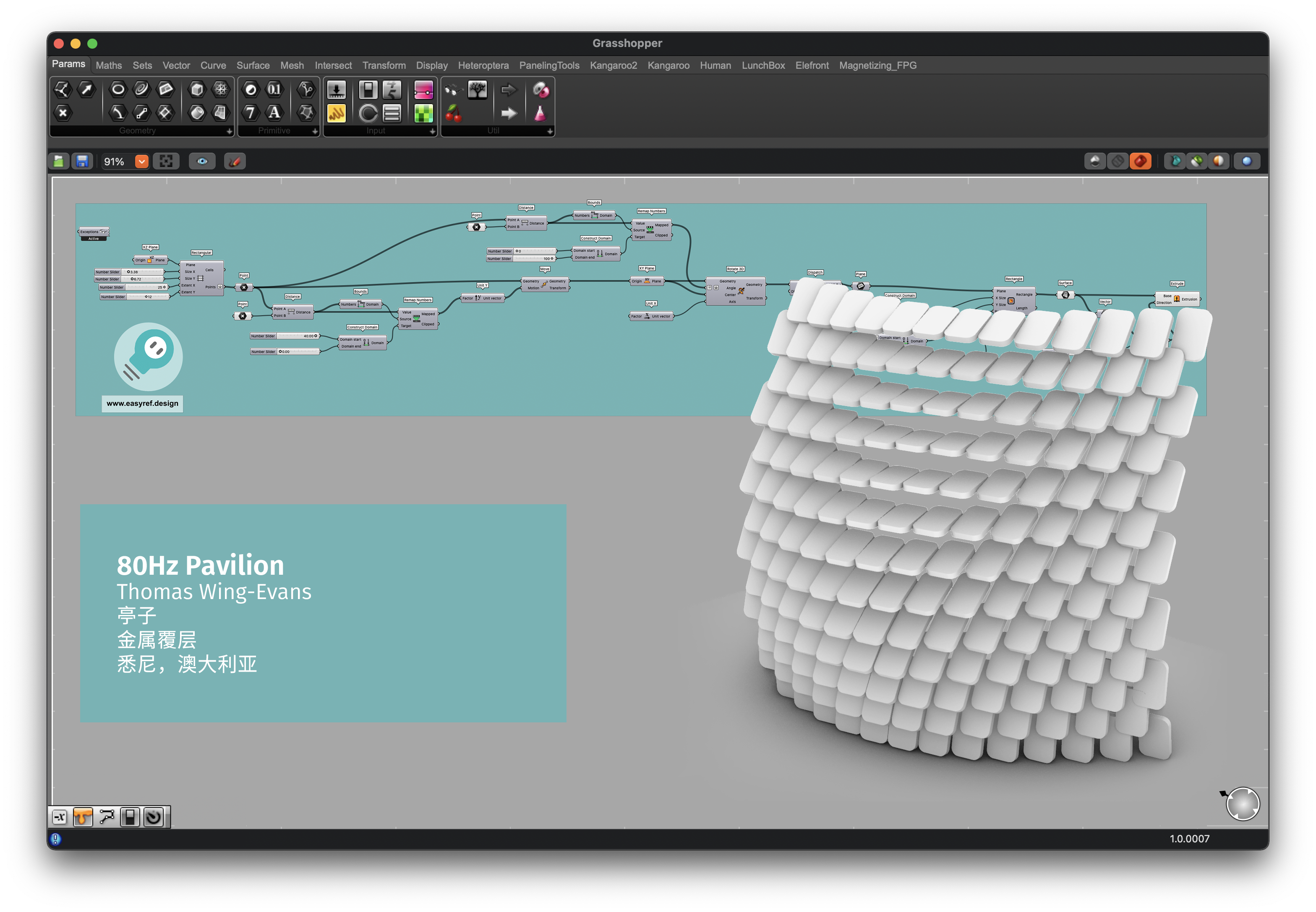Add the Cherry Picker util component
The height and width of the screenshot is (912, 1316).
point(453,113)
